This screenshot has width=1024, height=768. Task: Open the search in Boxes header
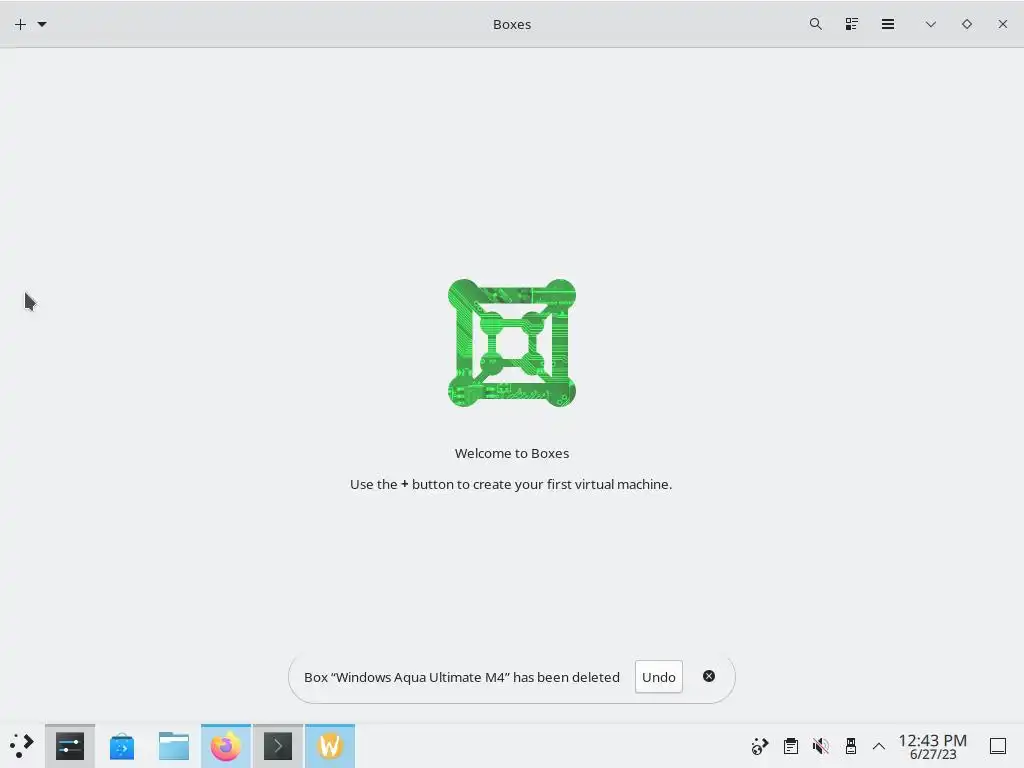pos(816,24)
